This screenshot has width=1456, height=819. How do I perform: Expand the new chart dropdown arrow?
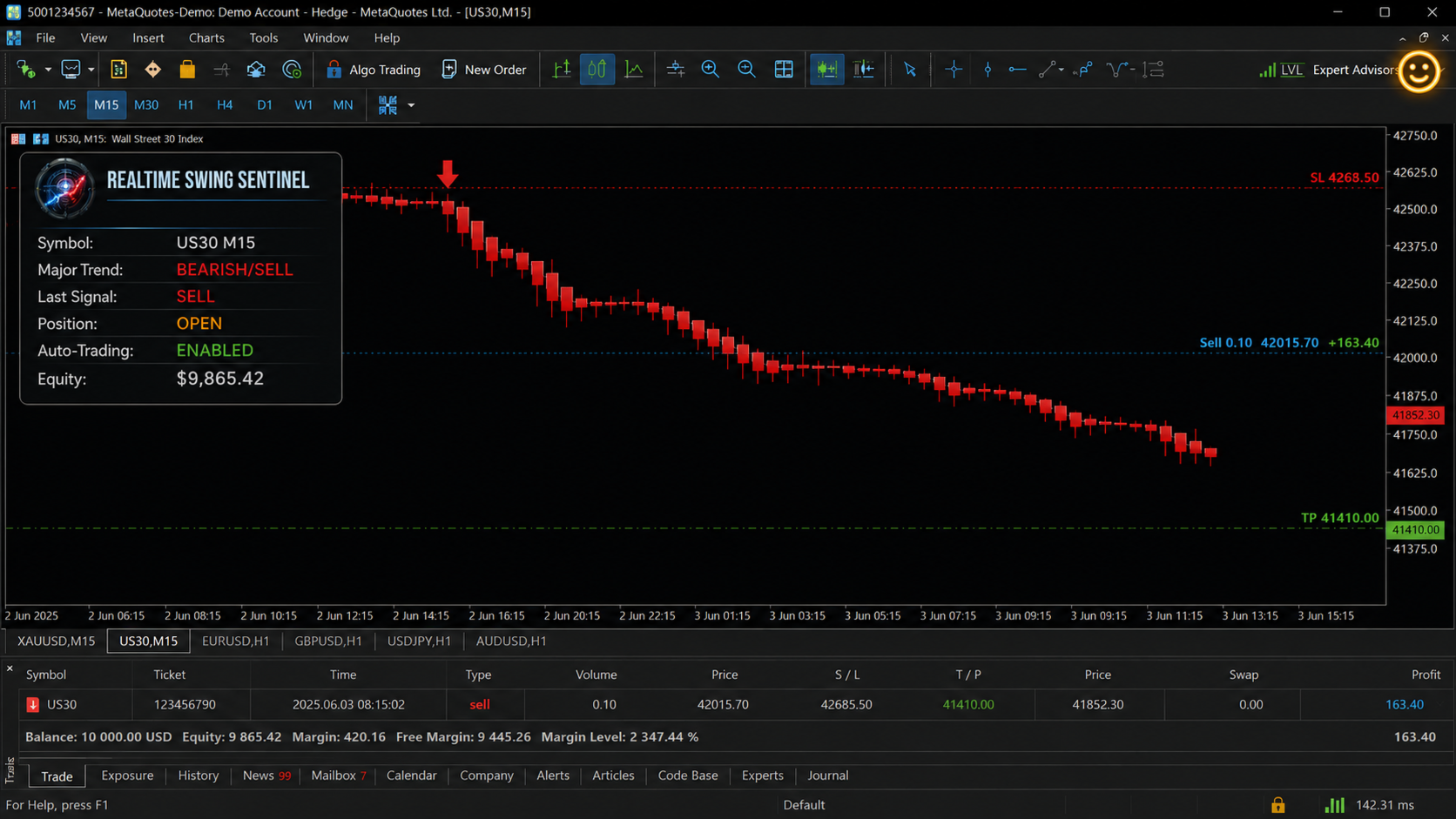pos(48,70)
